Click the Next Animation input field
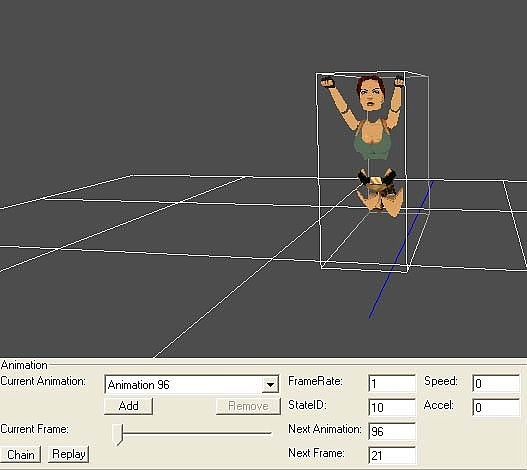Viewport: 527px width, 470px height. (392, 431)
